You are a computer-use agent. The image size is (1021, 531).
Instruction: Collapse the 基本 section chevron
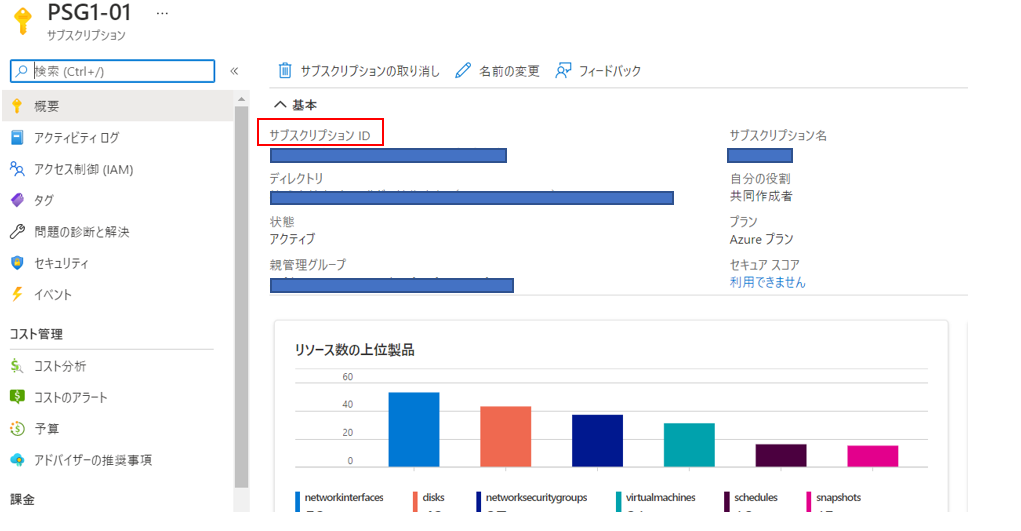pyautogui.click(x=280, y=104)
